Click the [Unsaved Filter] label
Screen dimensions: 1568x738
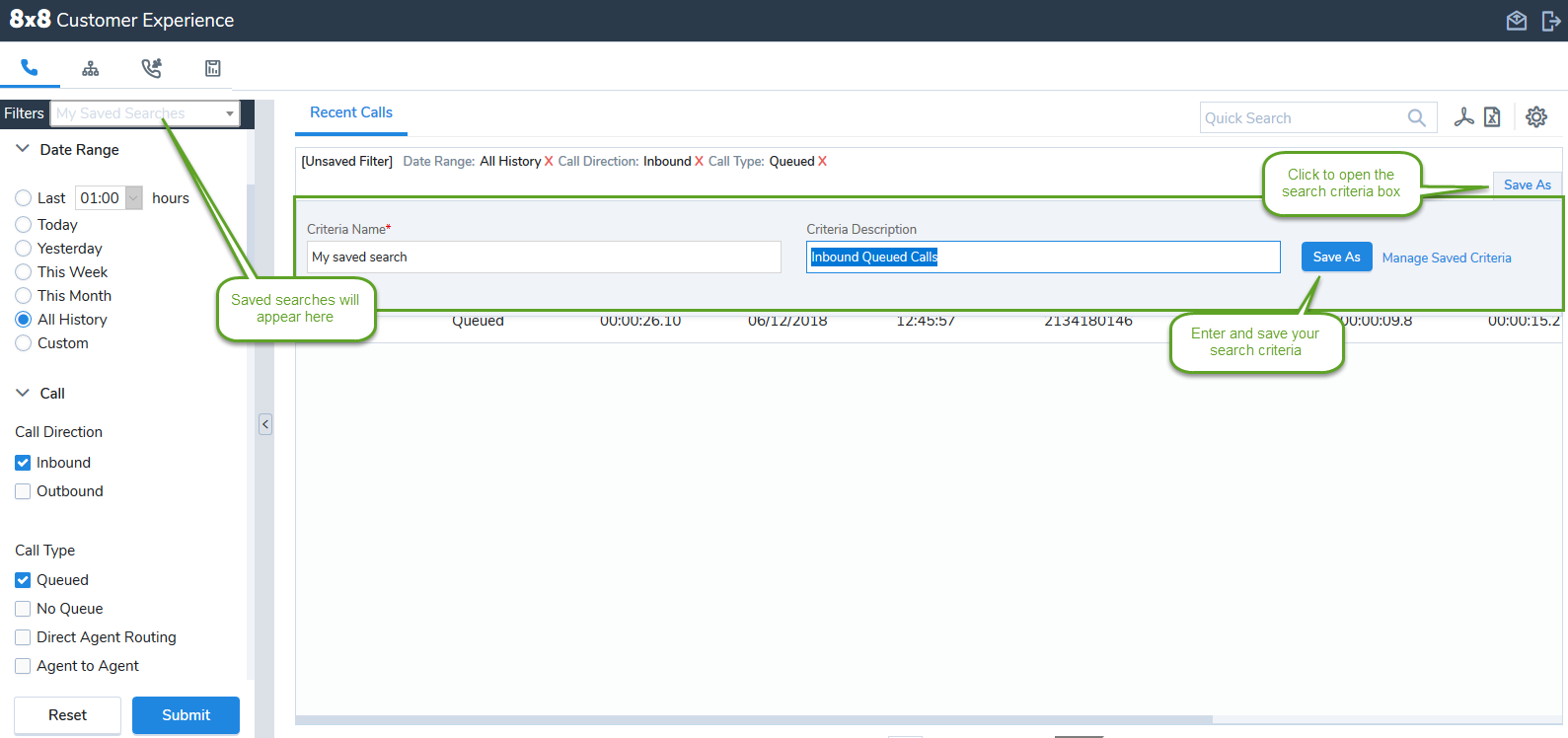346,162
